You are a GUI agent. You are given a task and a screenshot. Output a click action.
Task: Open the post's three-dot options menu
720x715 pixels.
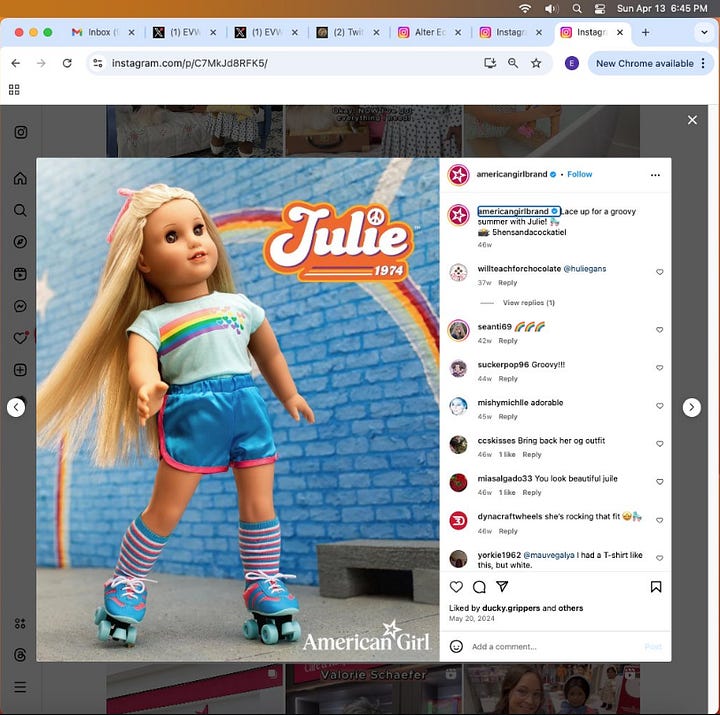655,175
